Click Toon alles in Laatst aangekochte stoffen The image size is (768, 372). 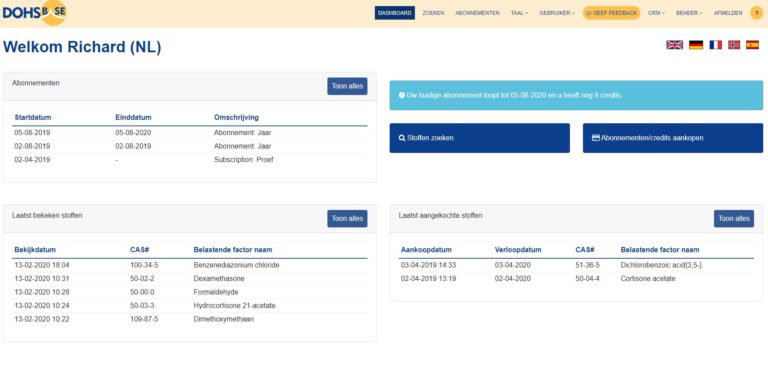click(734, 218)
